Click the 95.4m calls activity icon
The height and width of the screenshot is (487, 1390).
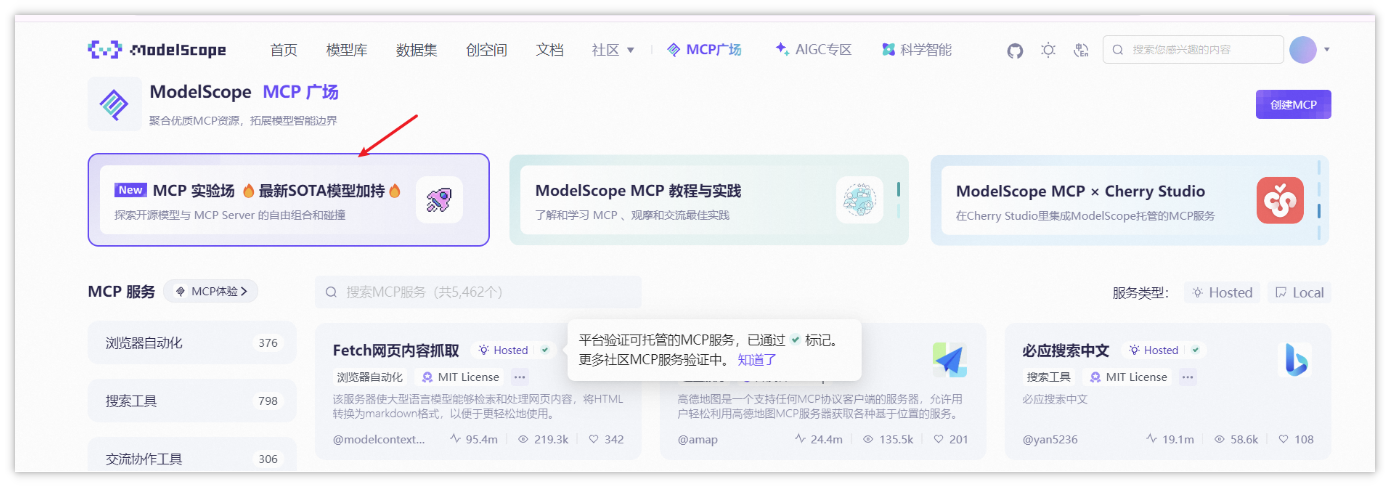point(456,439)
